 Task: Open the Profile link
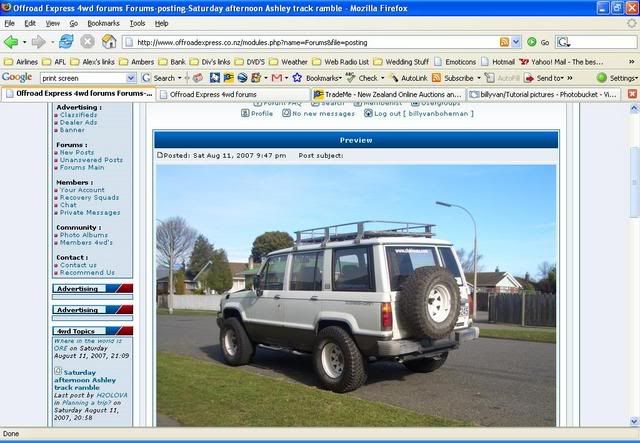pos(257,114)
